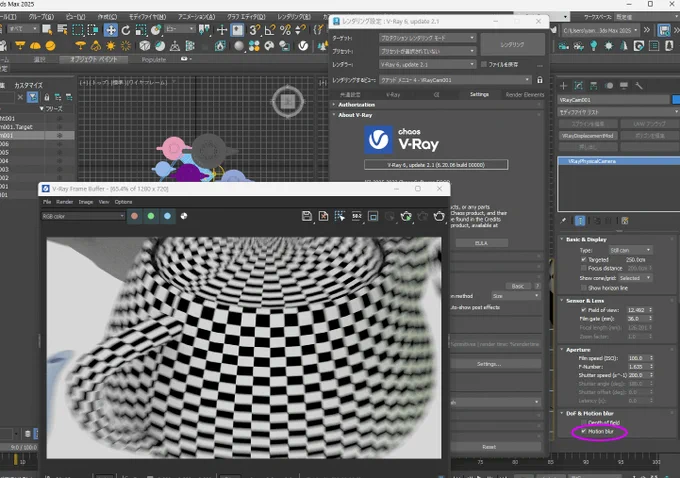Viewport: 680px width, 478px height.
Task: Open the Options menu in Frame Buffer
Action: pyautogui.click(x=123, y=202)
